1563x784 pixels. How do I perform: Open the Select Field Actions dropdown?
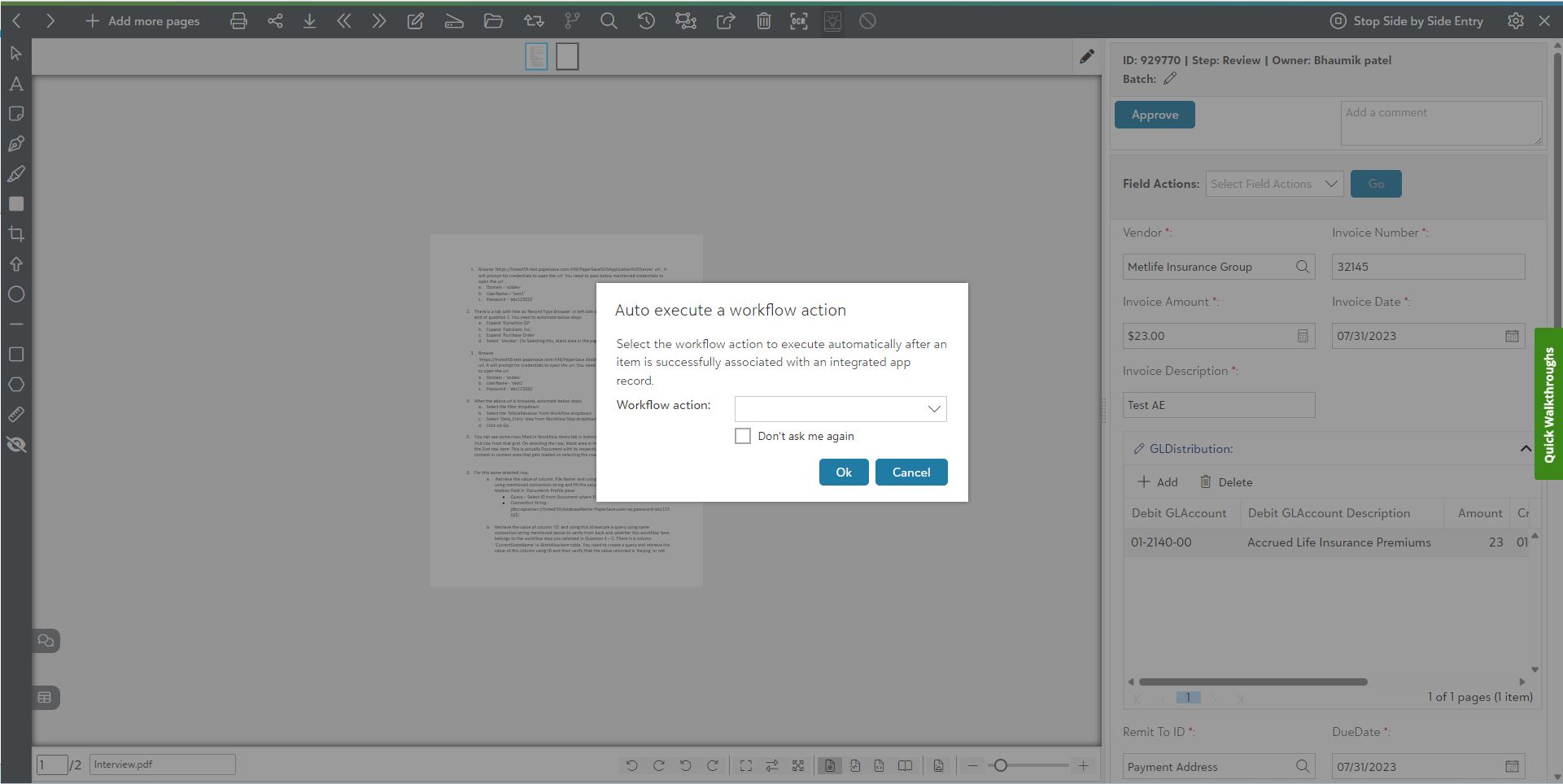tap(1274, 184)
